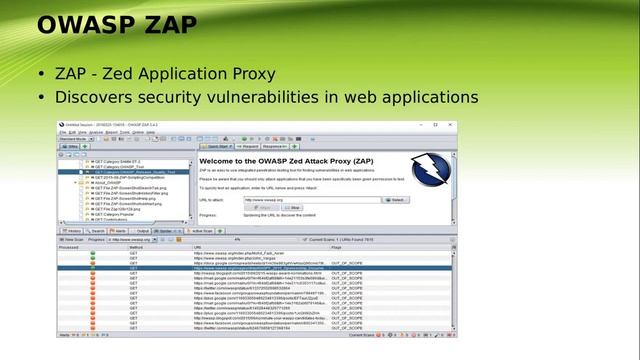Open the Analyse menu
This screenshot has width=640, height=360.
(x=96, y=133)
